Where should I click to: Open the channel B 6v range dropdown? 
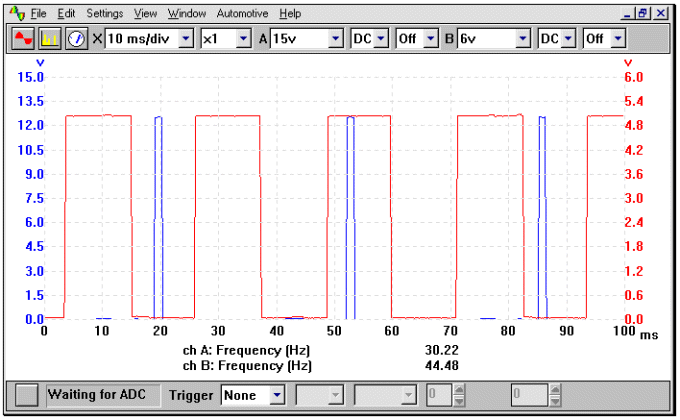tap(522, 39)
